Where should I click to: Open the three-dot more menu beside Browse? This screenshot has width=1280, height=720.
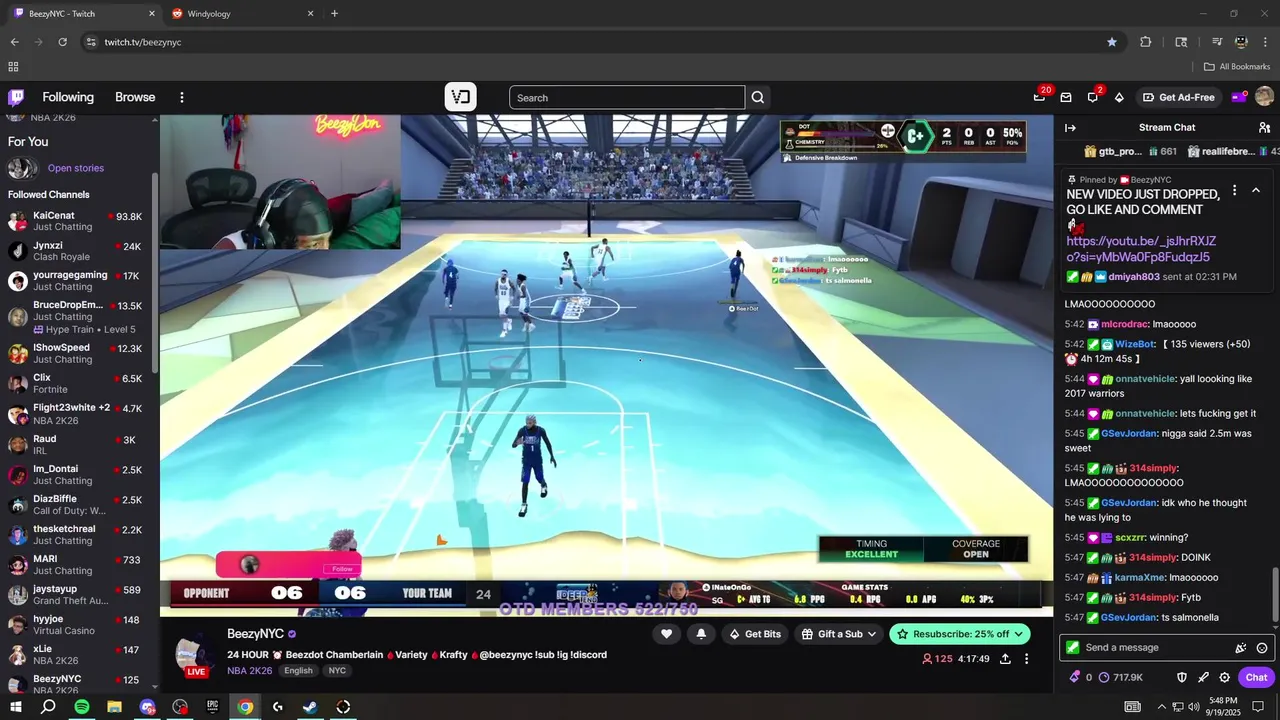click(x=182, y=97)
